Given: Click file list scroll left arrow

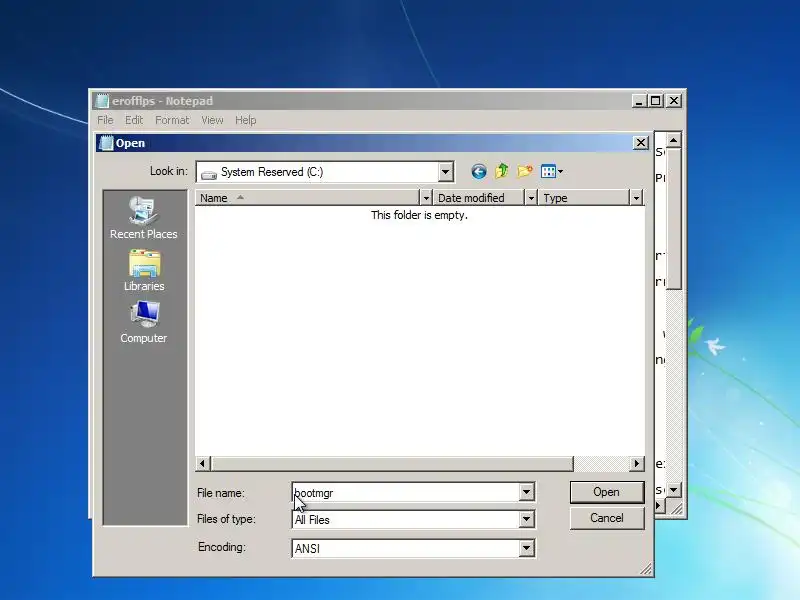Looking at the screenshot, I should click(203, 463).
